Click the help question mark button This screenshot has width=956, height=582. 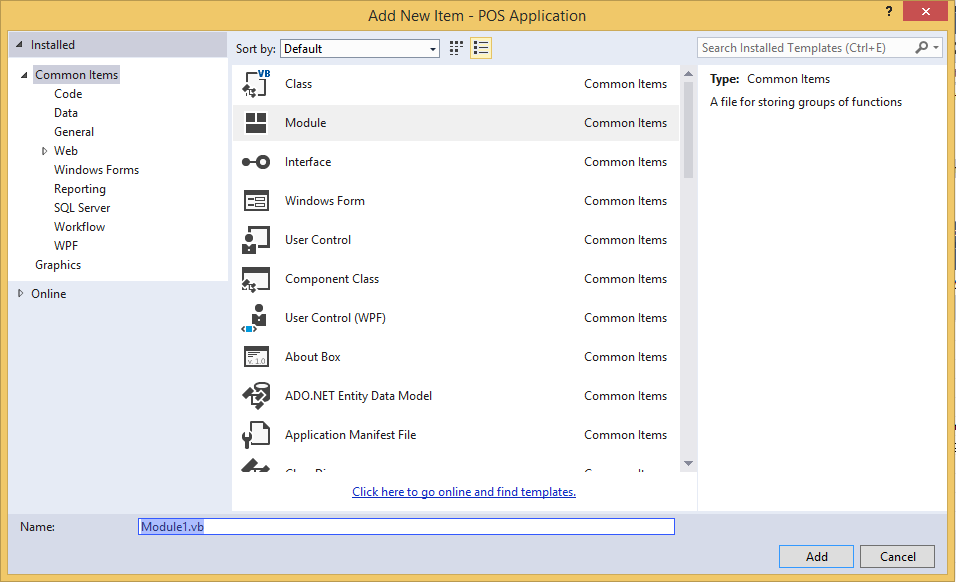coord(889,11)
